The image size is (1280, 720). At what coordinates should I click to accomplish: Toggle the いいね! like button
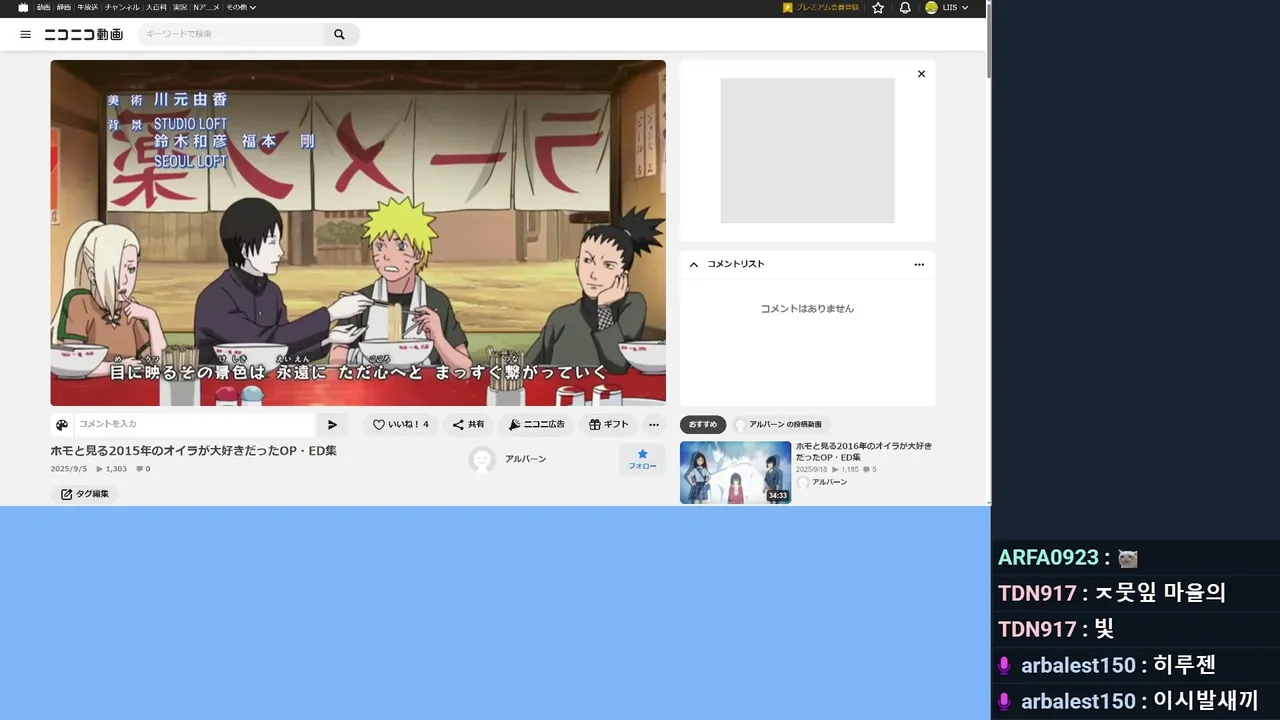coord(400,425)
